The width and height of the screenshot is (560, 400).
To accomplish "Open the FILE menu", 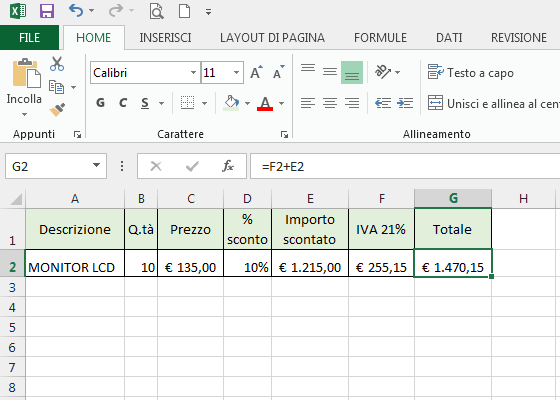I will (29, 38).
